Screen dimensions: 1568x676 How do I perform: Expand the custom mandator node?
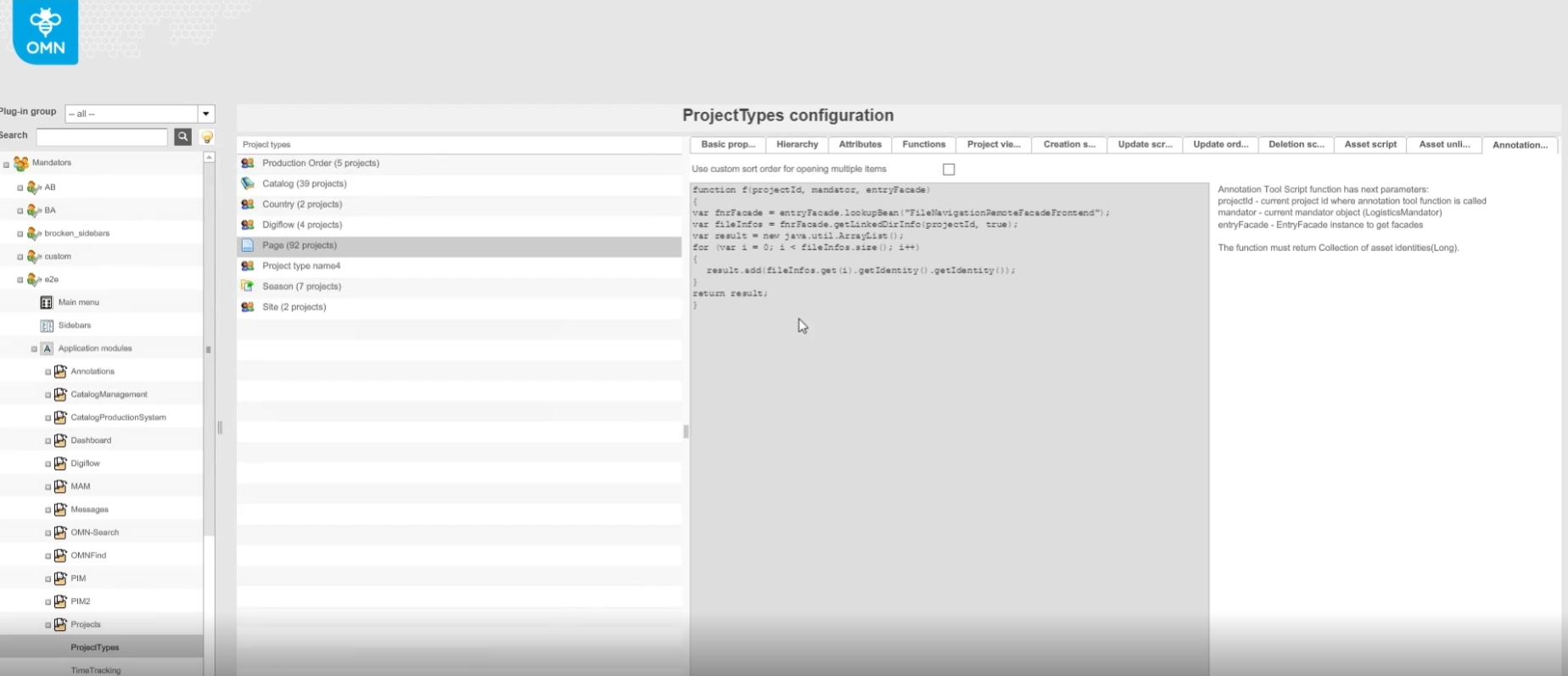[x=20, y=257]
